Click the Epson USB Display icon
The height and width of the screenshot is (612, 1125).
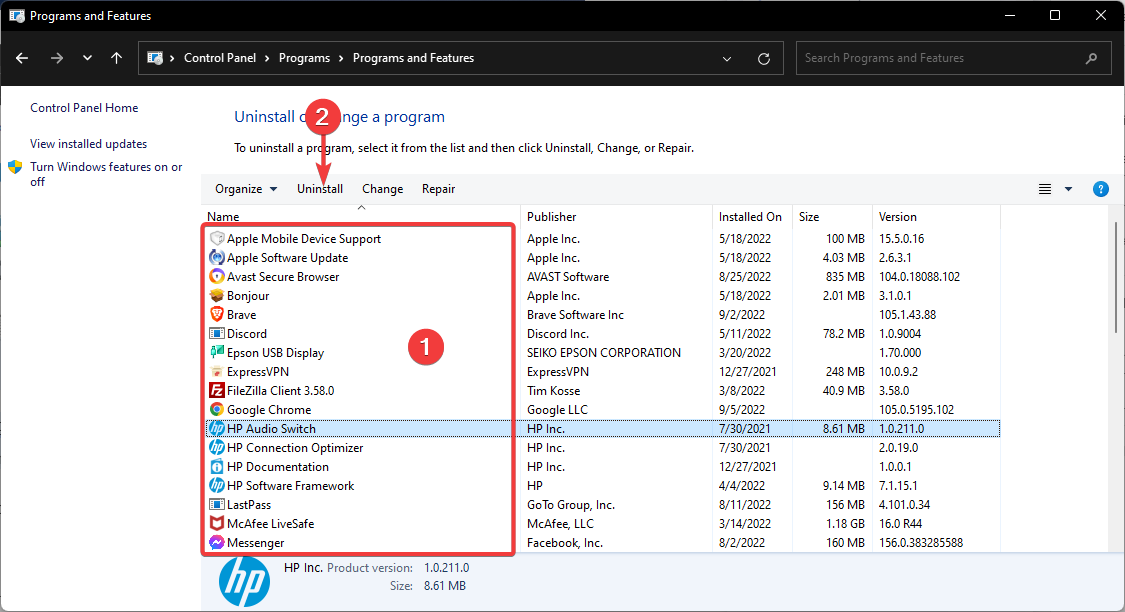217,353
